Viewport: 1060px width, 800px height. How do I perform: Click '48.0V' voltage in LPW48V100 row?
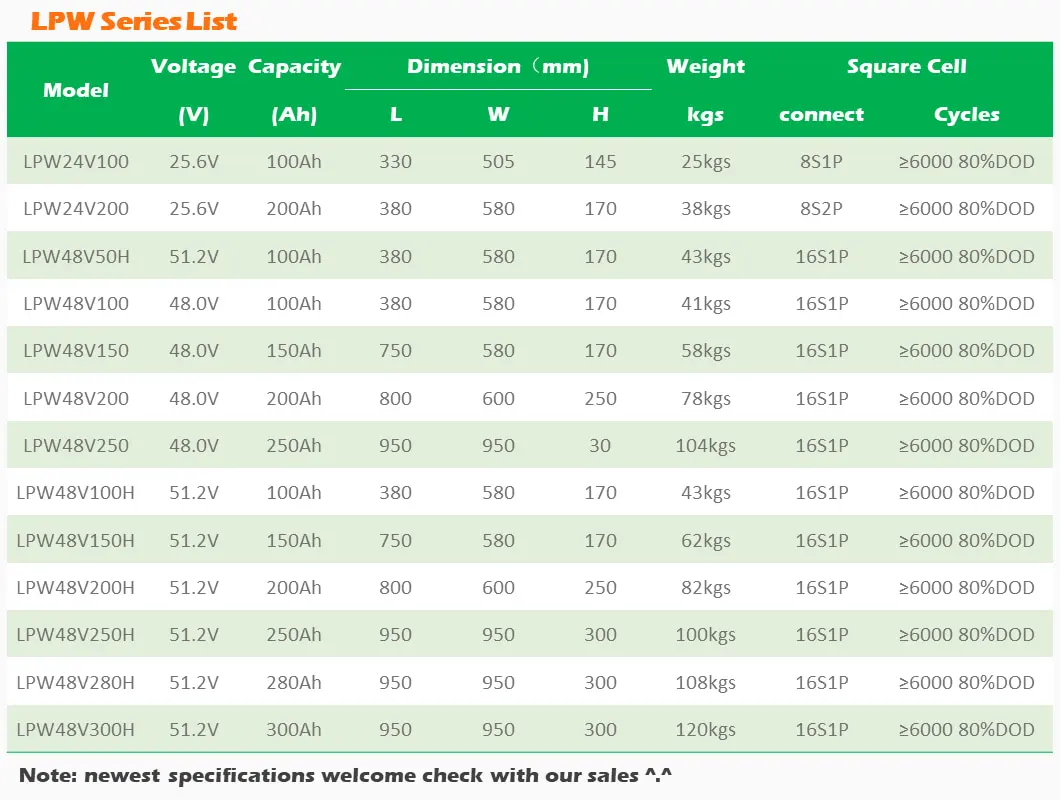[193, 304]
